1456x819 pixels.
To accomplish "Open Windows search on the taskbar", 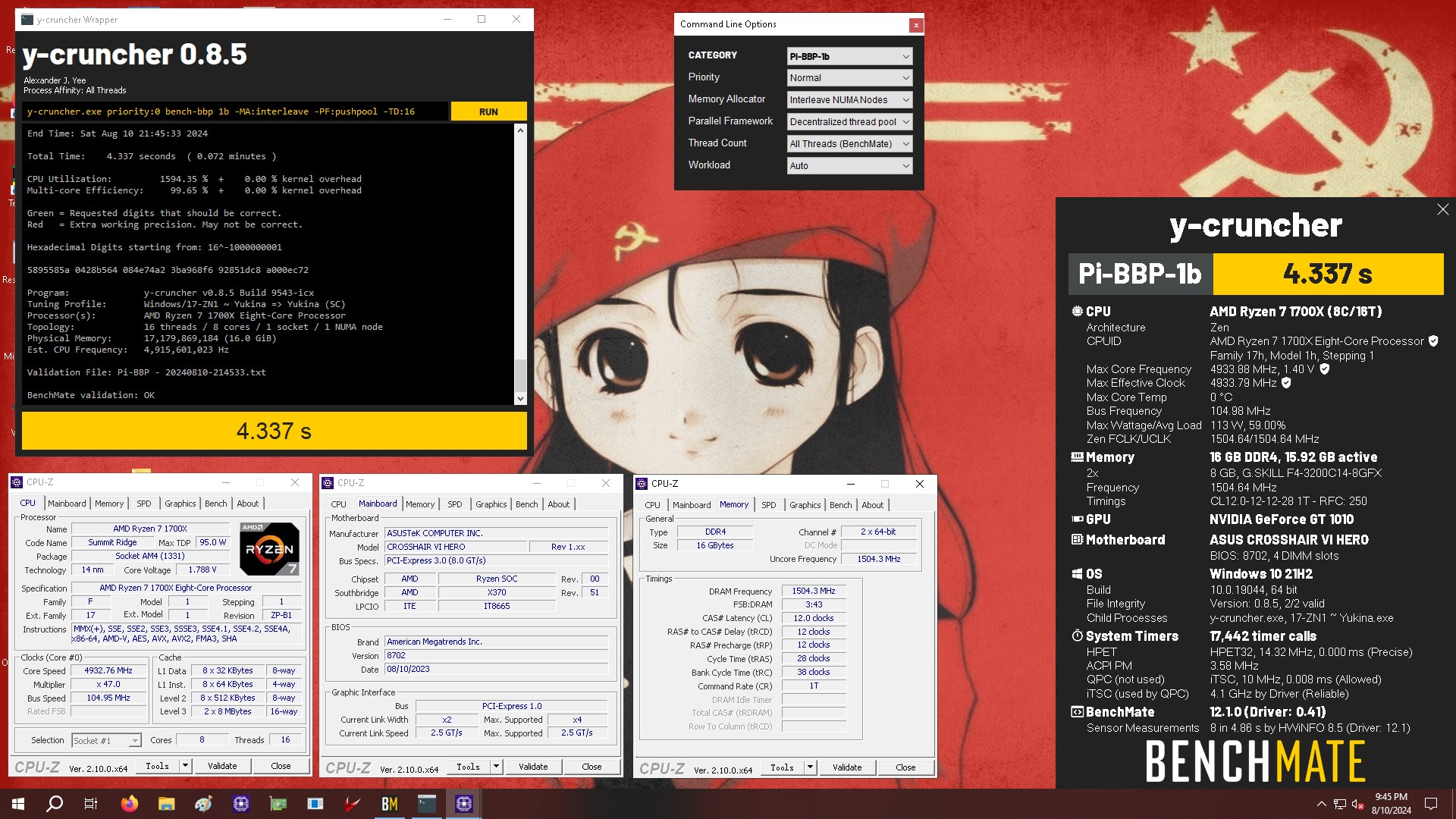I will click(55, 804).
